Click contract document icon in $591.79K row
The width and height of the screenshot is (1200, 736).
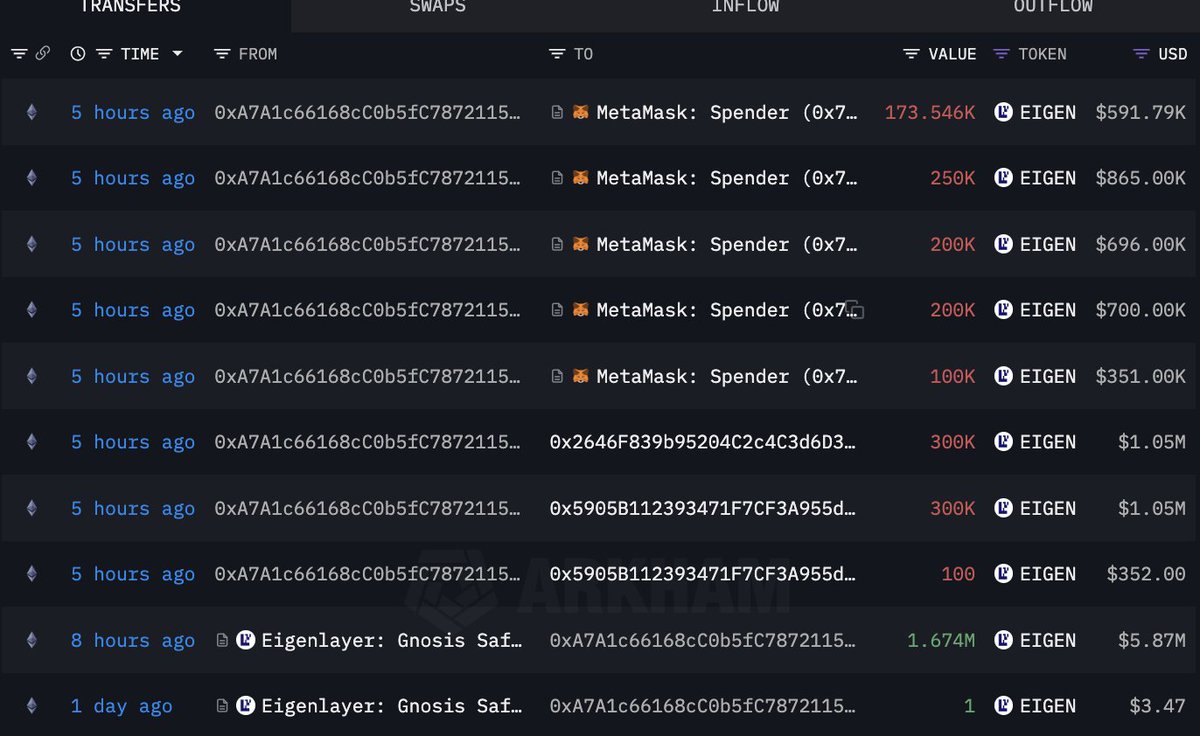click(x=557, y=112)
